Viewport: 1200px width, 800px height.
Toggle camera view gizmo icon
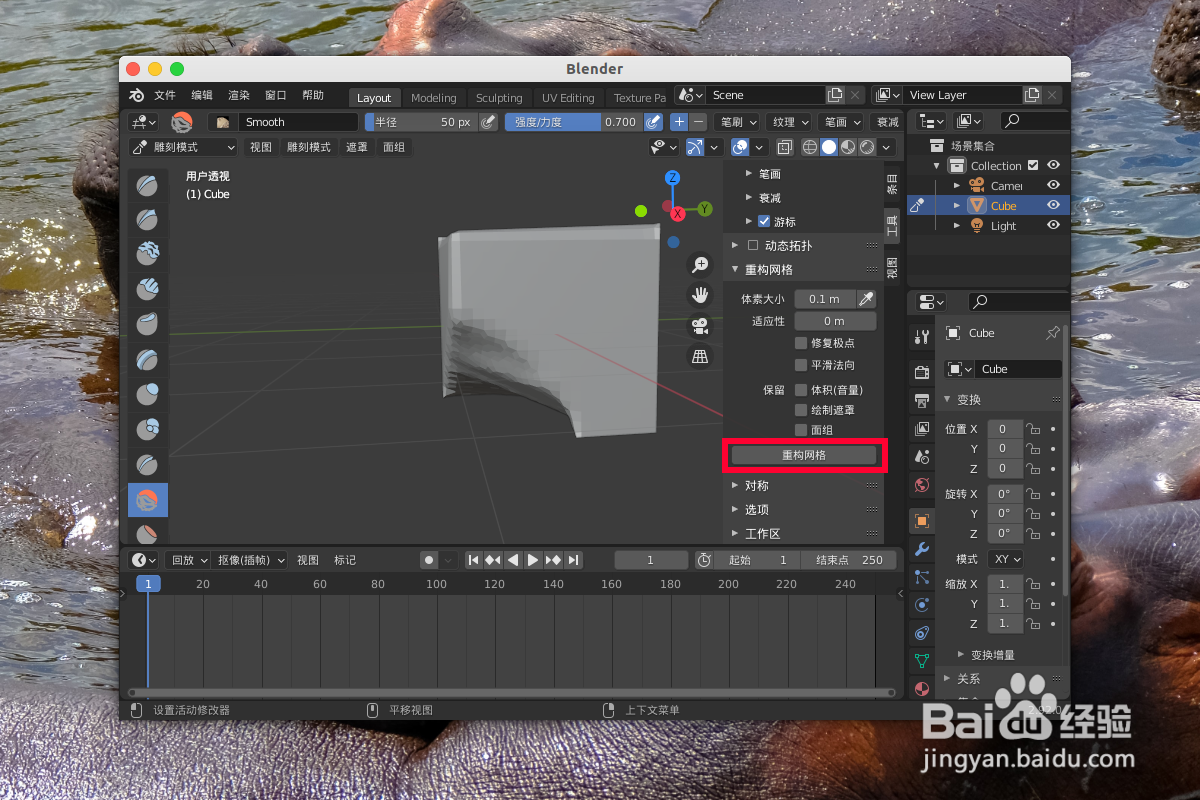701,326
